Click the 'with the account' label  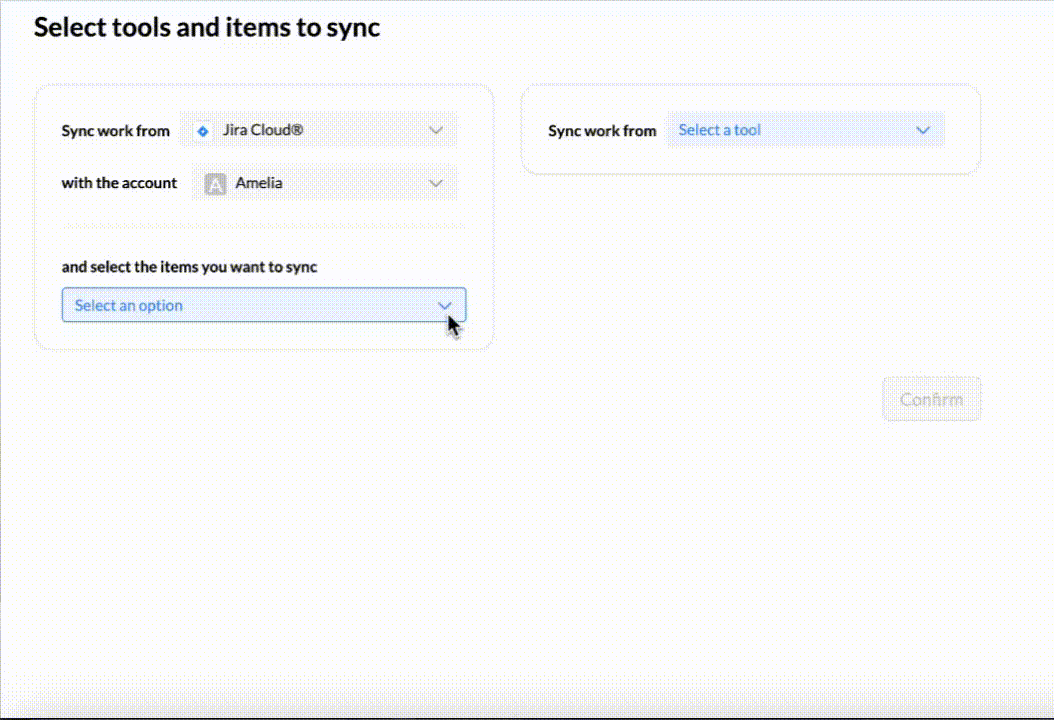tap(119, 183)
